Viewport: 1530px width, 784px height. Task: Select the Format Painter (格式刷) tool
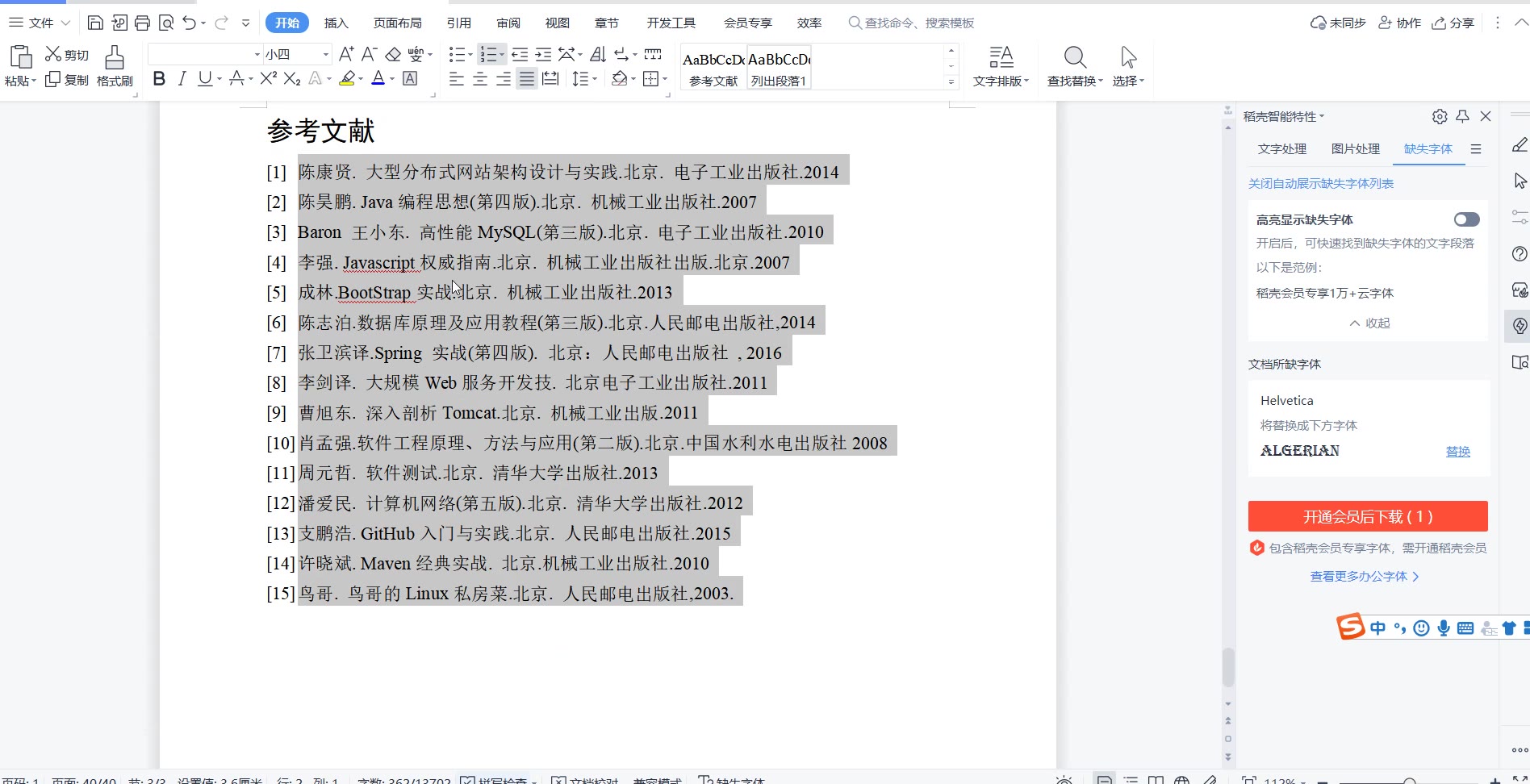click(x=115, y=66)
